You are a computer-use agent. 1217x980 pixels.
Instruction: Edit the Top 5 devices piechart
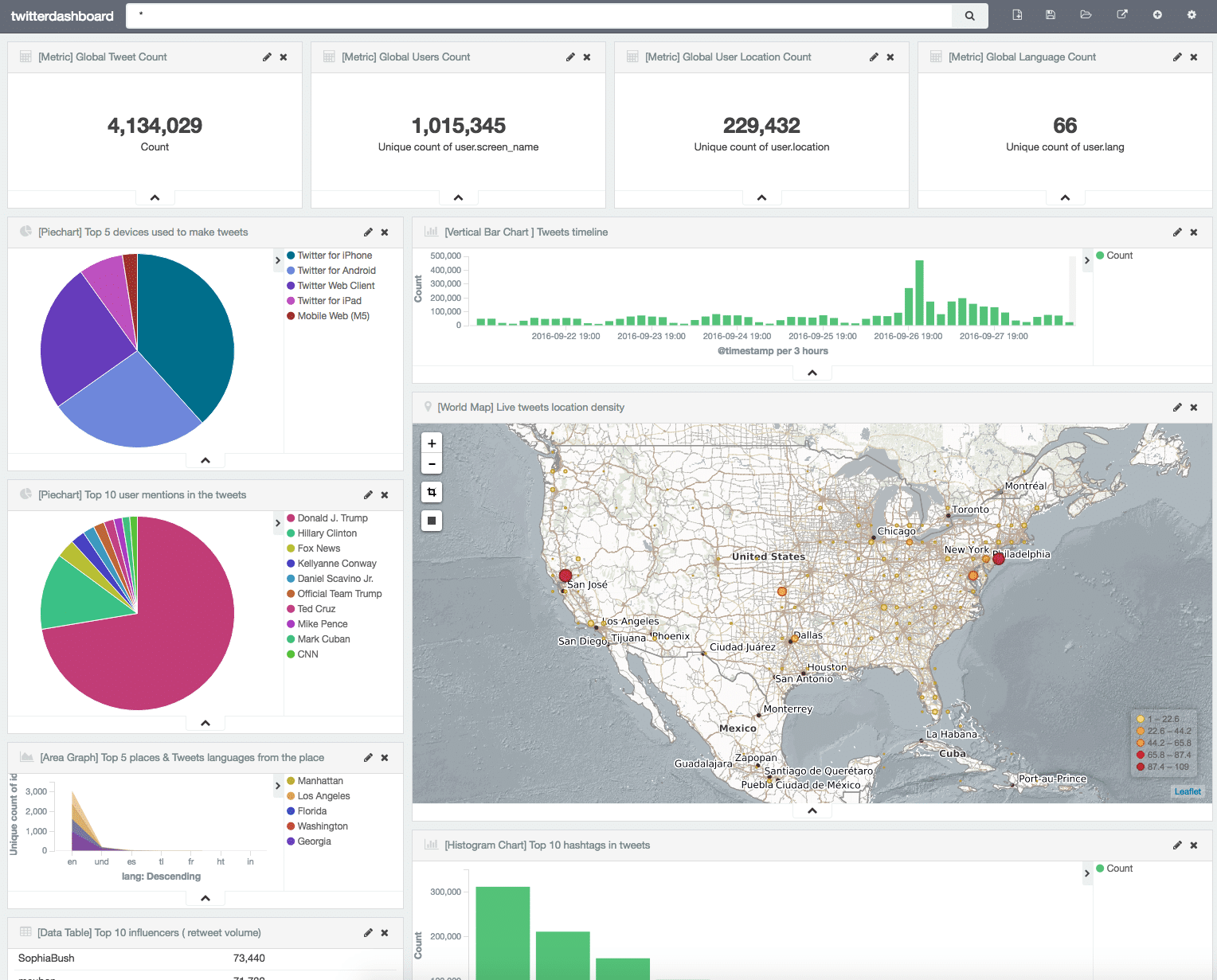(x=368, y=232)
